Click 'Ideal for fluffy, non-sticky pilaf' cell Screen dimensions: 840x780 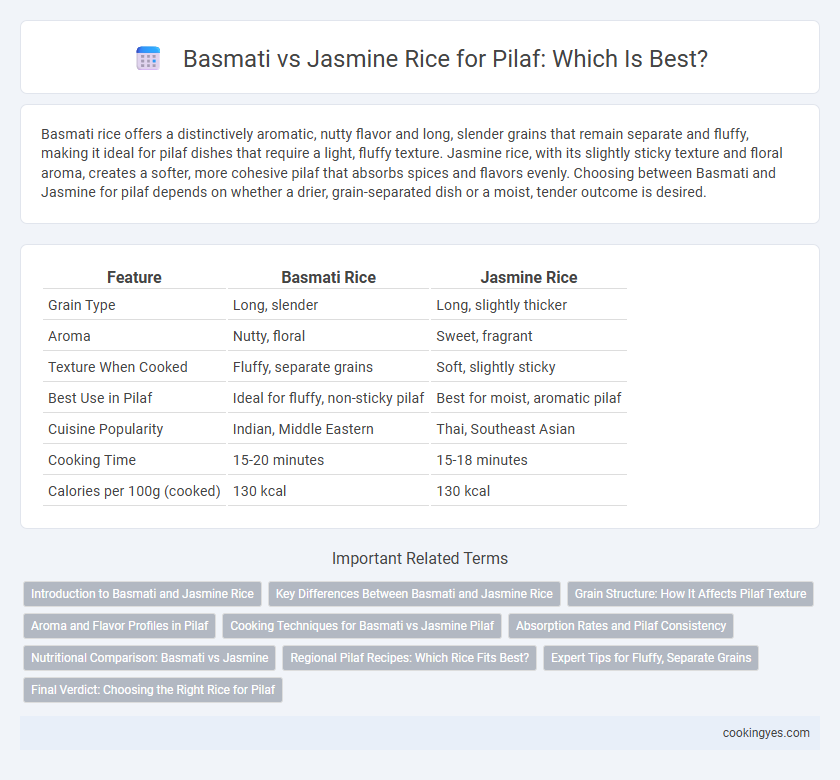tap(328, 398)
